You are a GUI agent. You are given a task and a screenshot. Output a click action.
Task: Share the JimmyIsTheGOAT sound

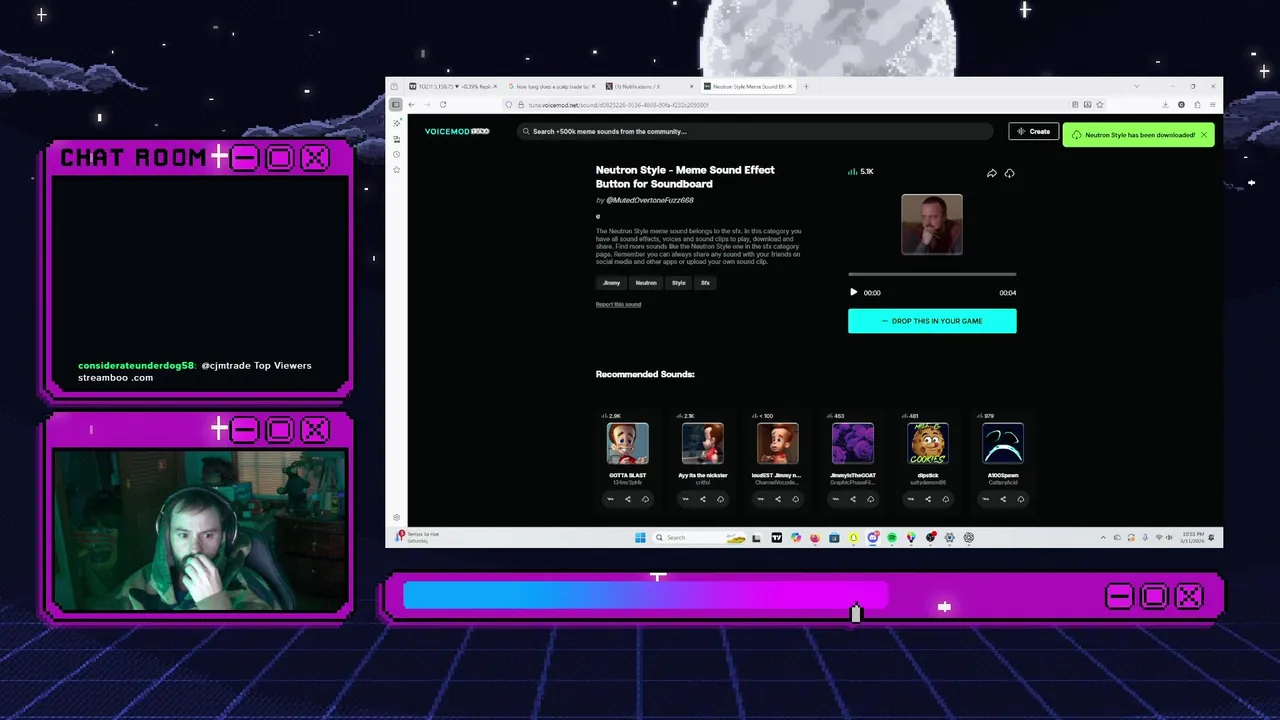(853, 499)
